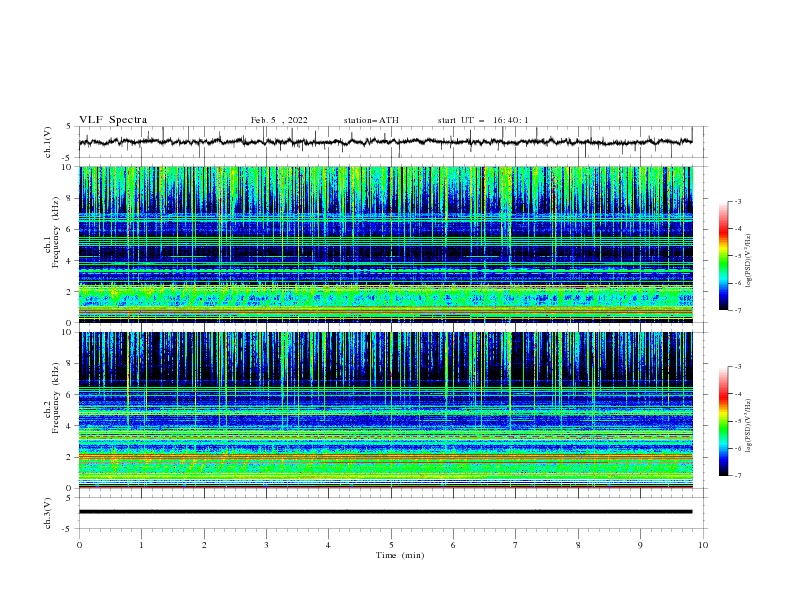This screenshot has height=612, width=792.
Task: Click the "ch.1(V)" waveform axis label
Action: (x=48, y=142)
